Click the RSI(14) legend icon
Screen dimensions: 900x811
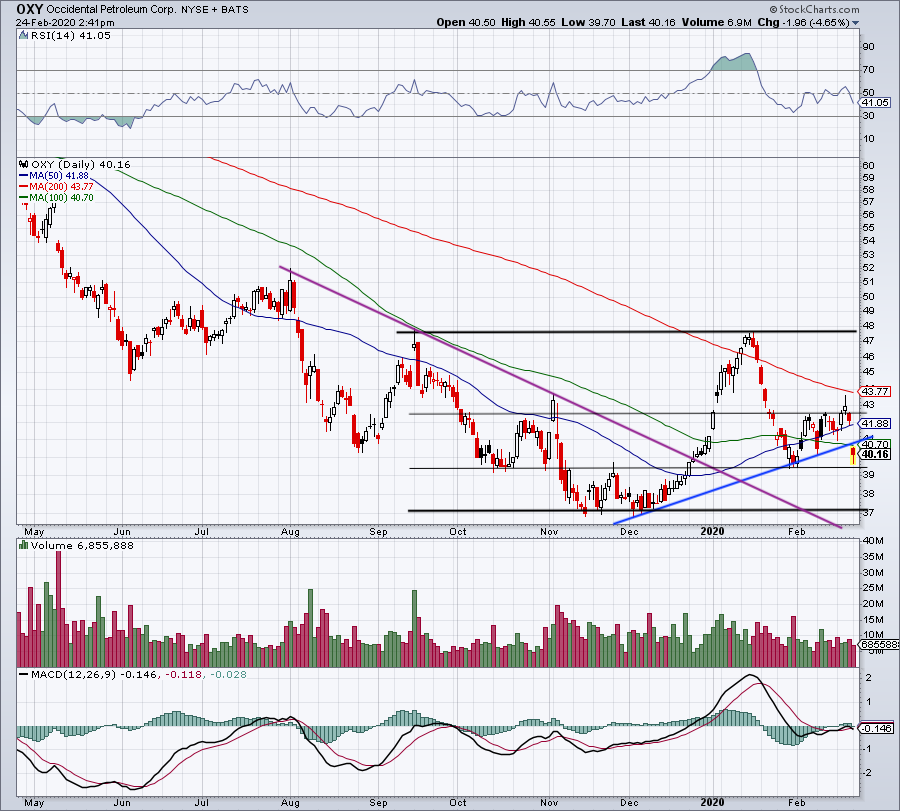(x=23, y=35)
